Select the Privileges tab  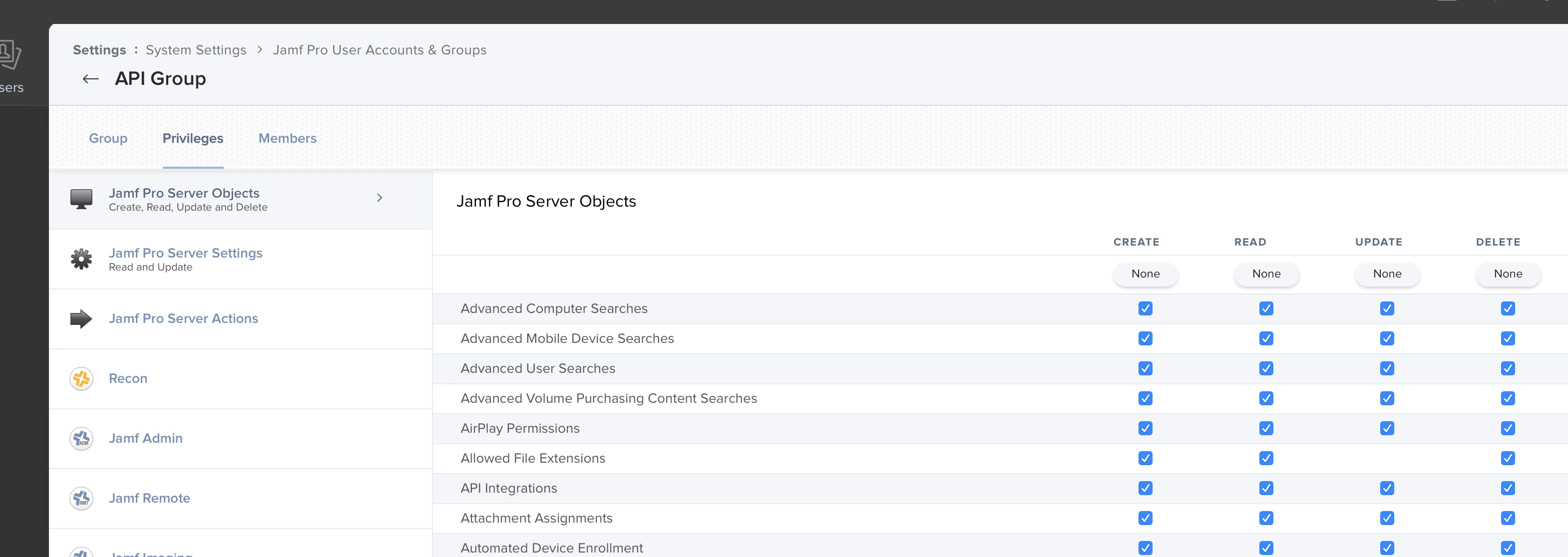tap(193, 138)
